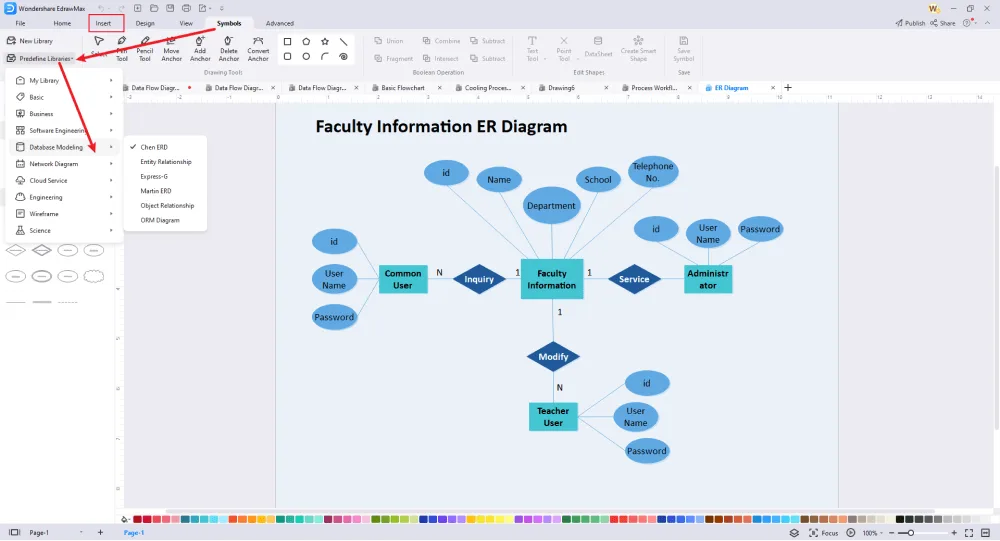The image size is (1000, 541).
Task: Close the ER Diagram tab
Action: click(x=773, y=88)
